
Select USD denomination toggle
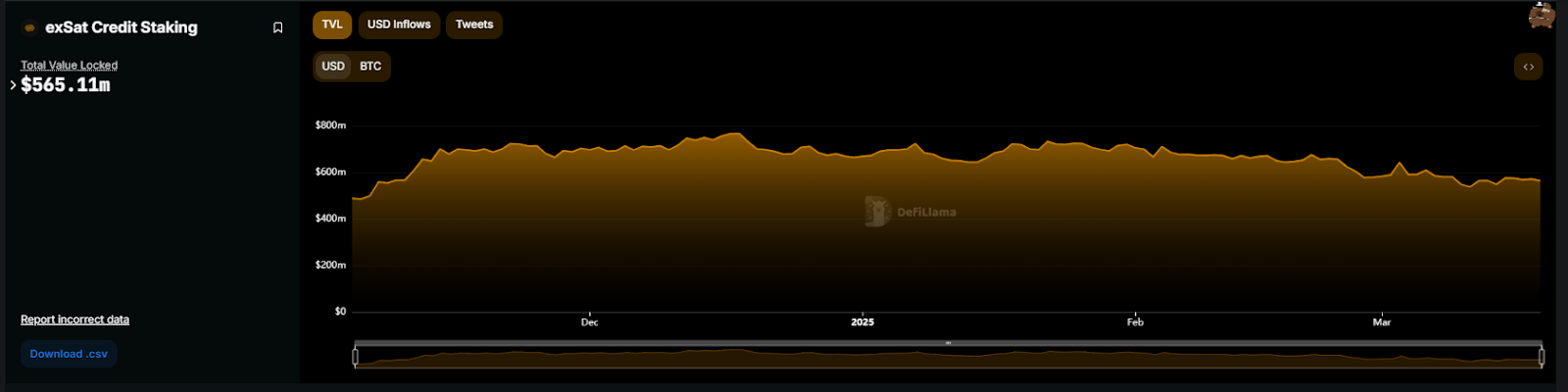tap(333, 67)
